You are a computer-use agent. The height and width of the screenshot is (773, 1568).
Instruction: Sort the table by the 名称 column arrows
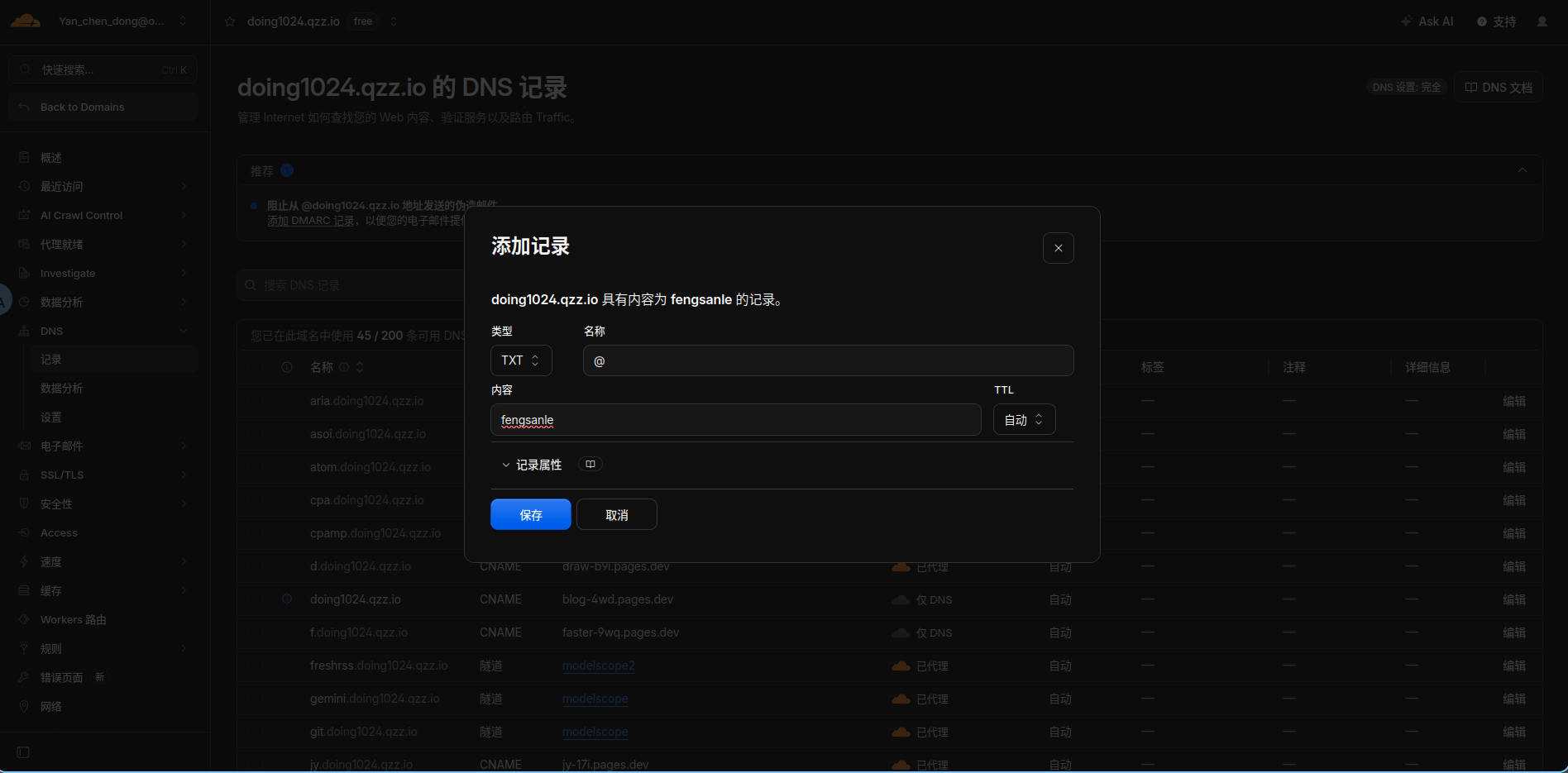coord(360,367)
